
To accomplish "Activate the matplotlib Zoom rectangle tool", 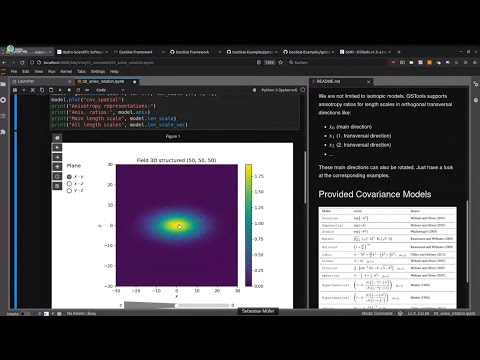I will tap(57, 176).
